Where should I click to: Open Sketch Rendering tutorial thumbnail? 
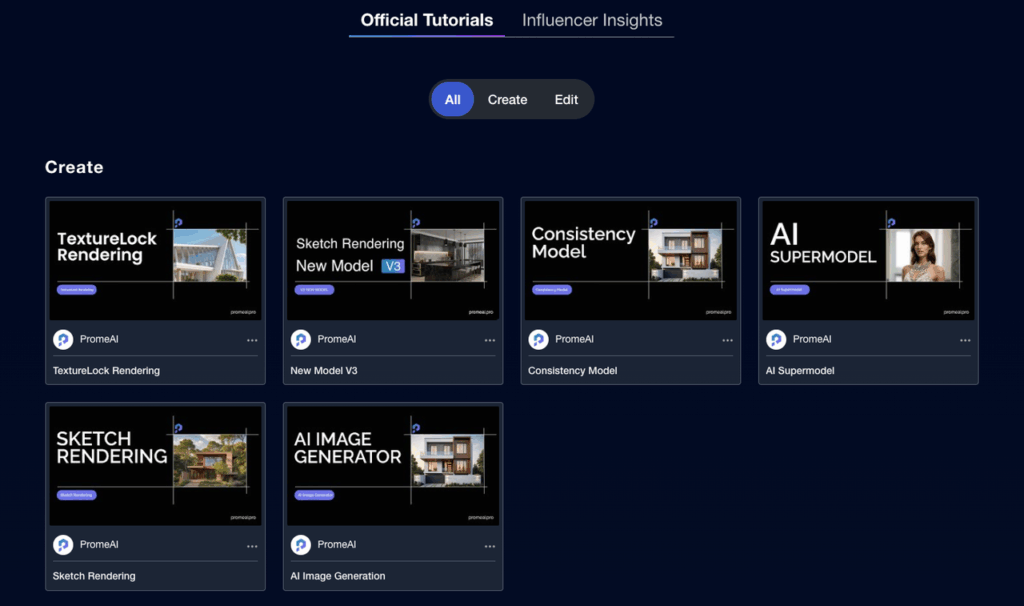click(x=155, y=466)
